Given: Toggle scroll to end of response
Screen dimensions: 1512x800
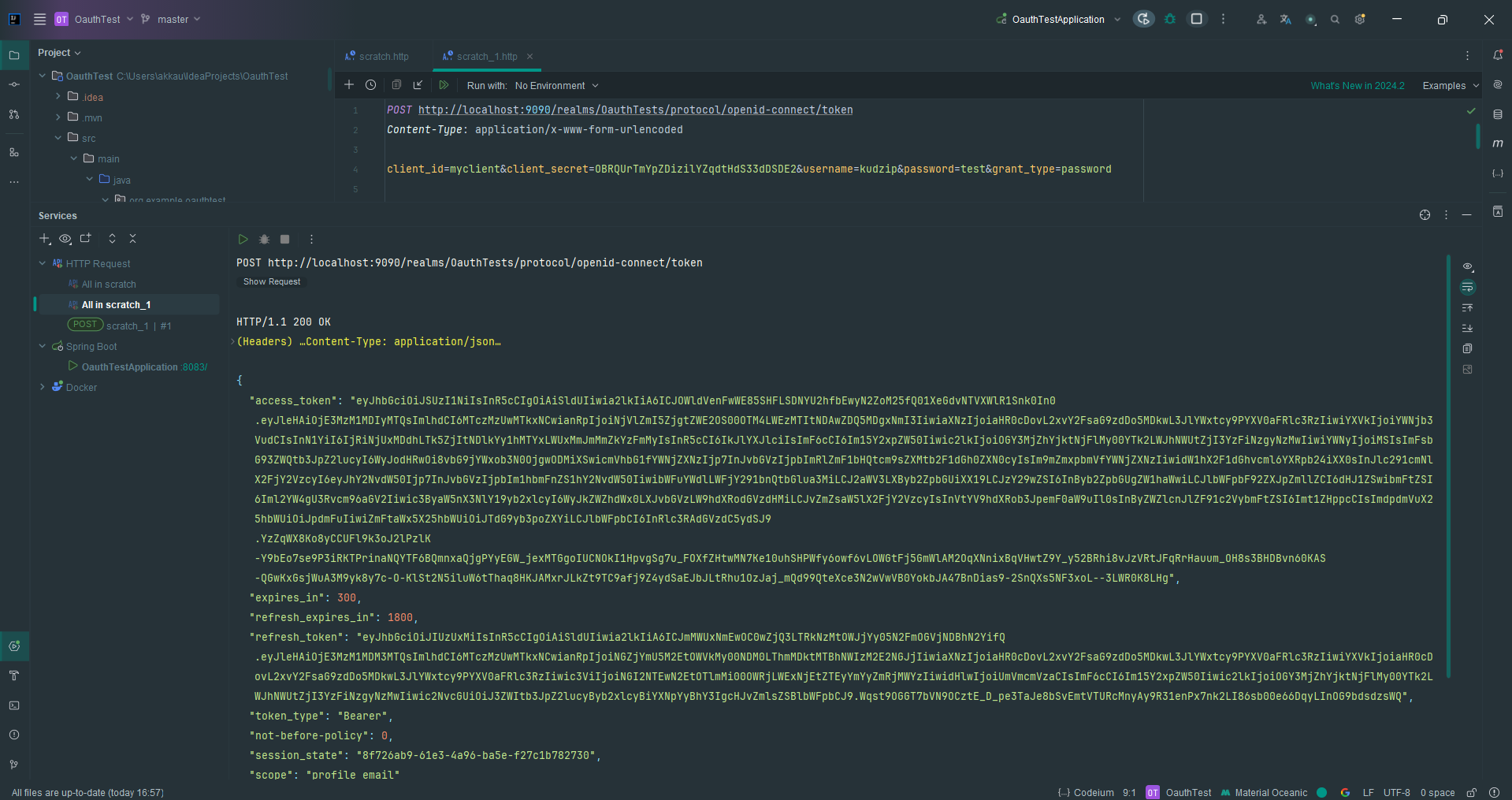Looking at the screenshot, I should (x=1467, y=328).
